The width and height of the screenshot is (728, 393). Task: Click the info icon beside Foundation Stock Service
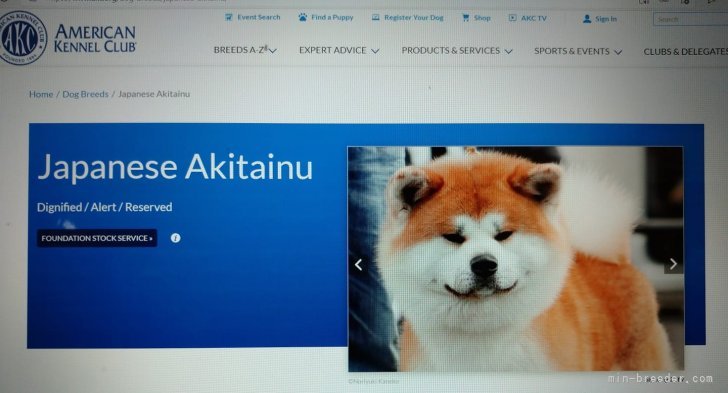tap(175, 238)
